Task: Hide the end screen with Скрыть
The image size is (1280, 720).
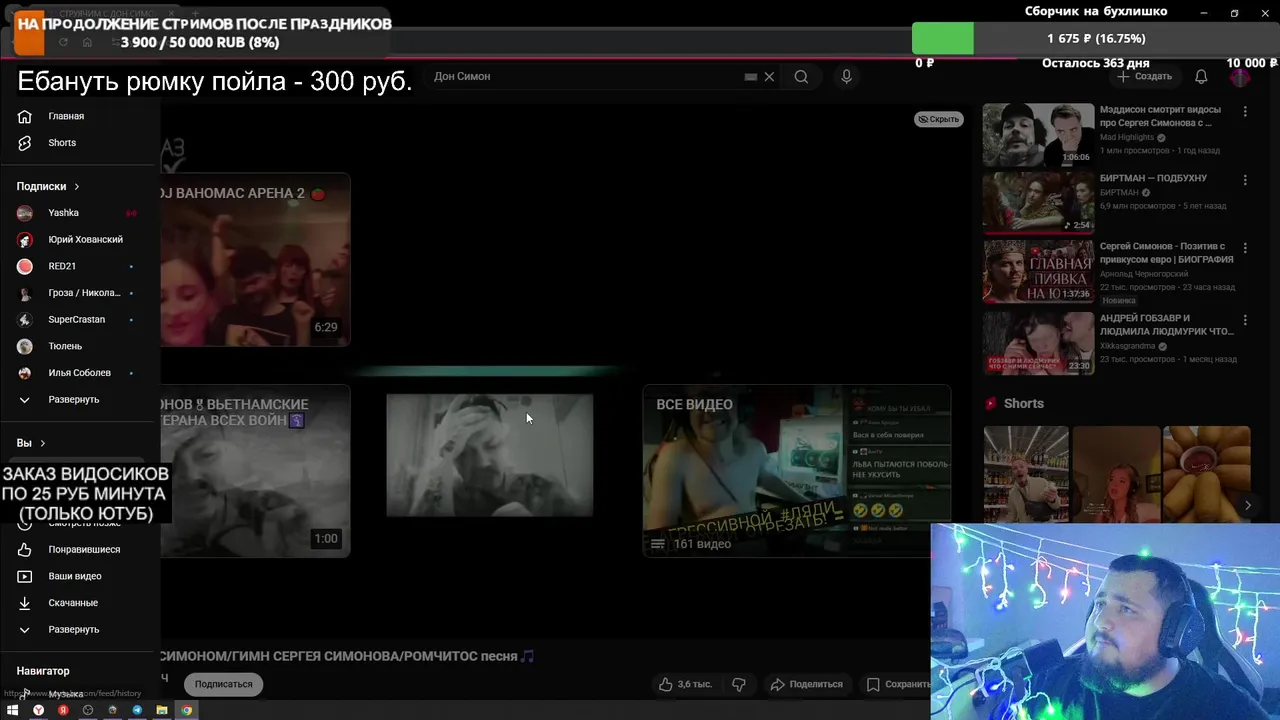Action: coord(938,119)
